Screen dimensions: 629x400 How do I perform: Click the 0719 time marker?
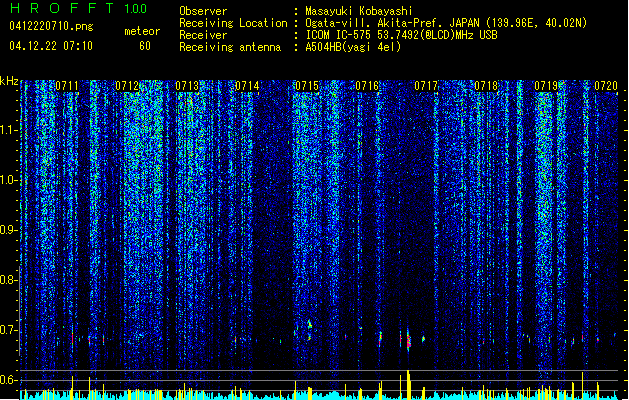[546, 86]
